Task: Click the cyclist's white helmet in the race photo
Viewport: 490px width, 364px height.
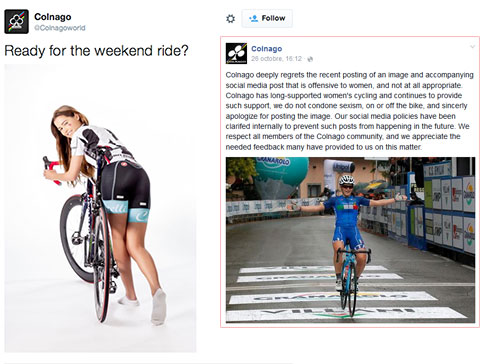Action: click(x=347, y=180)
